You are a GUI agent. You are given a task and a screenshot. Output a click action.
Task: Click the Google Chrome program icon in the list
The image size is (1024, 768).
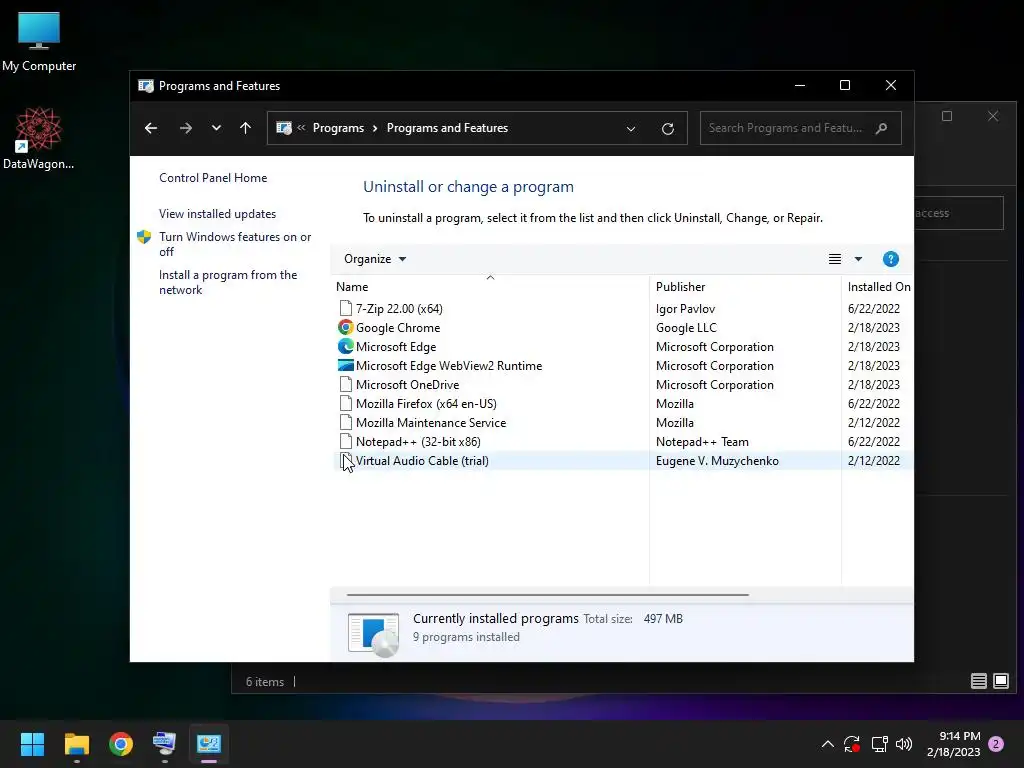click(x=345, y=327)
